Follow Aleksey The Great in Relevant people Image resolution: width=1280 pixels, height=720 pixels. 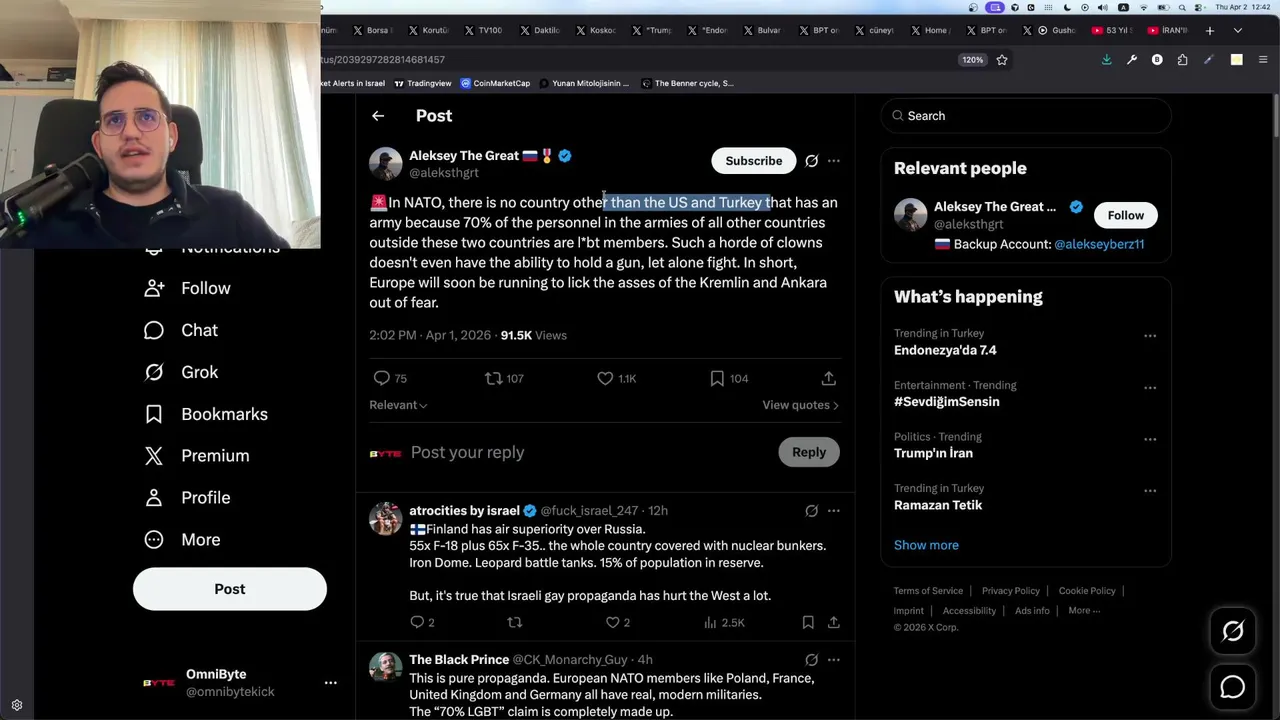click(x=1125, y=215)
